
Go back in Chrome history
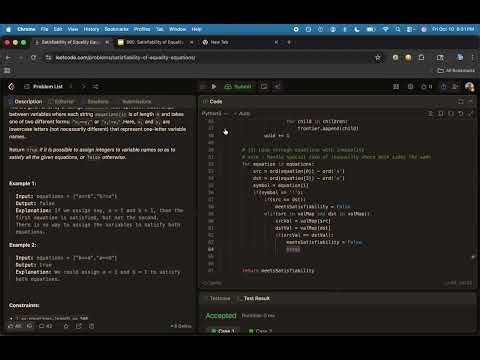click(x=8, y=58)
